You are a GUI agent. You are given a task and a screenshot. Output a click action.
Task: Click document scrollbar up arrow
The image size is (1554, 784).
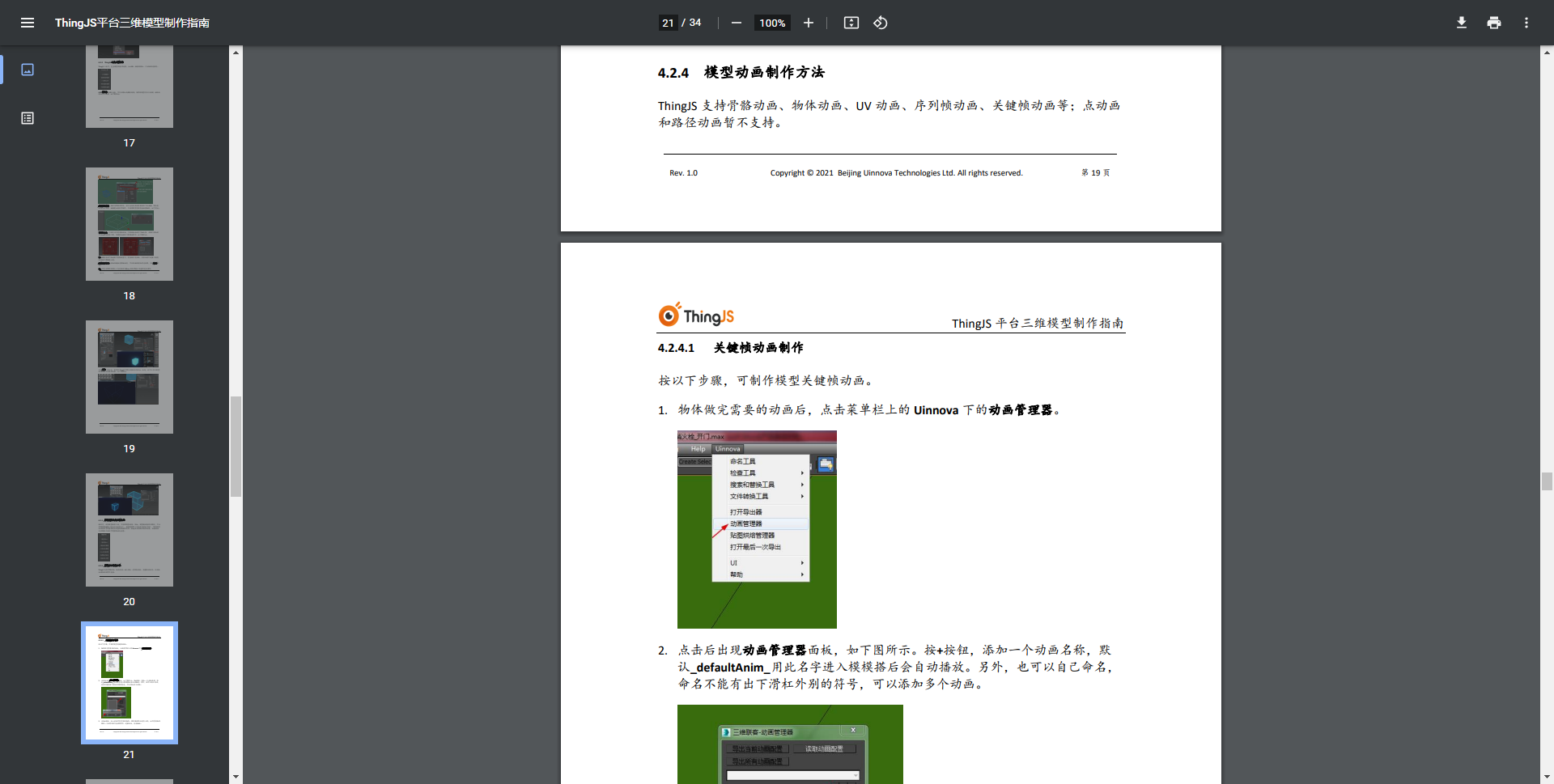click(x=1547, y=52)
